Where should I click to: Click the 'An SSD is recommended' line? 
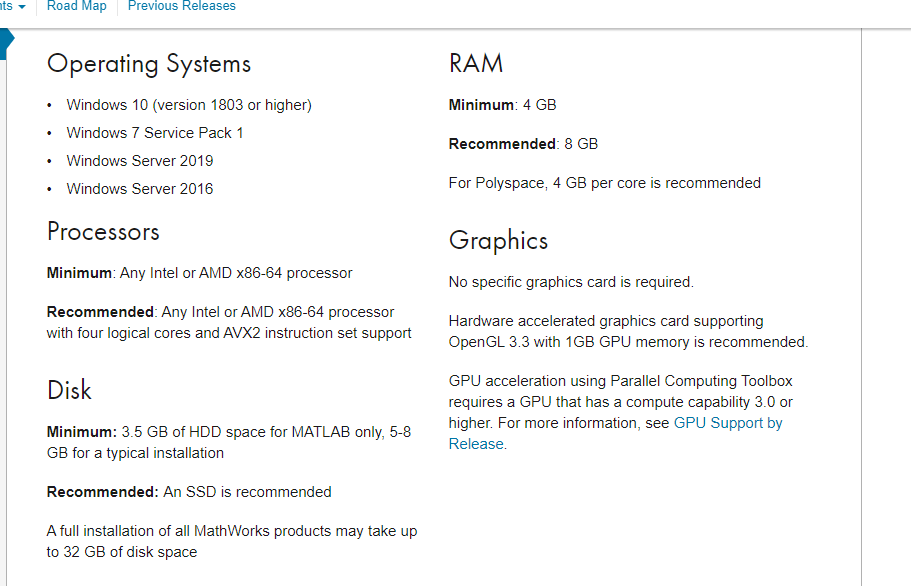click(x=189, y=492)
